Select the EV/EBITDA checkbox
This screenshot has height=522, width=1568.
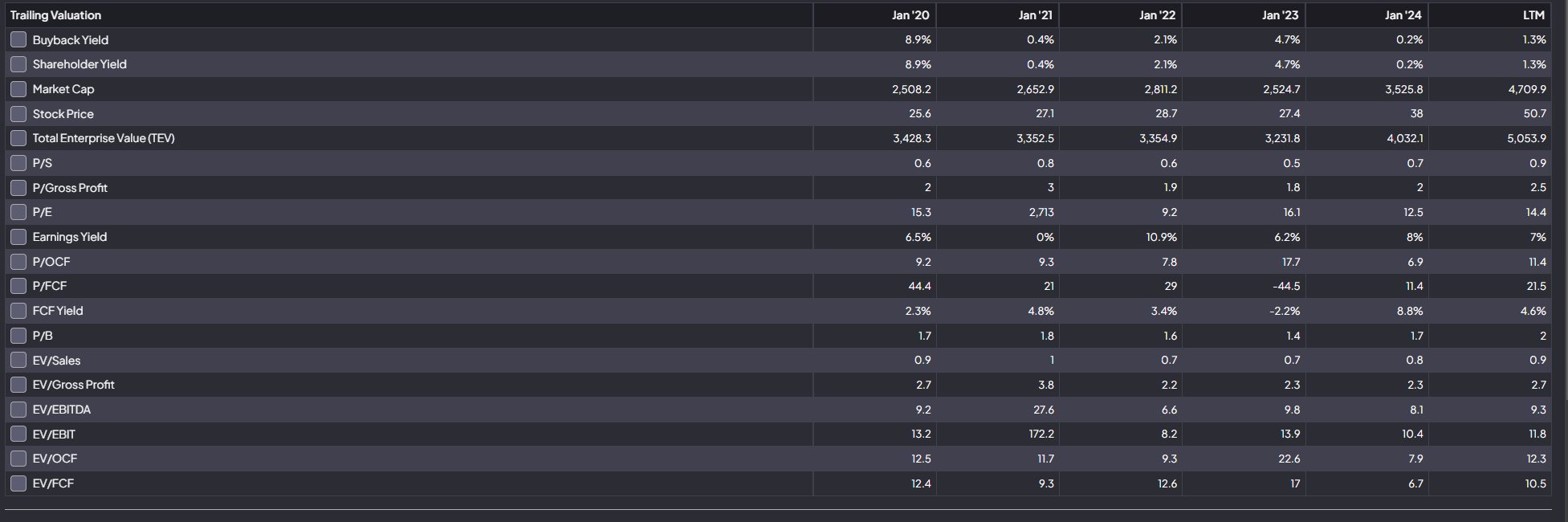click(18, 410)
